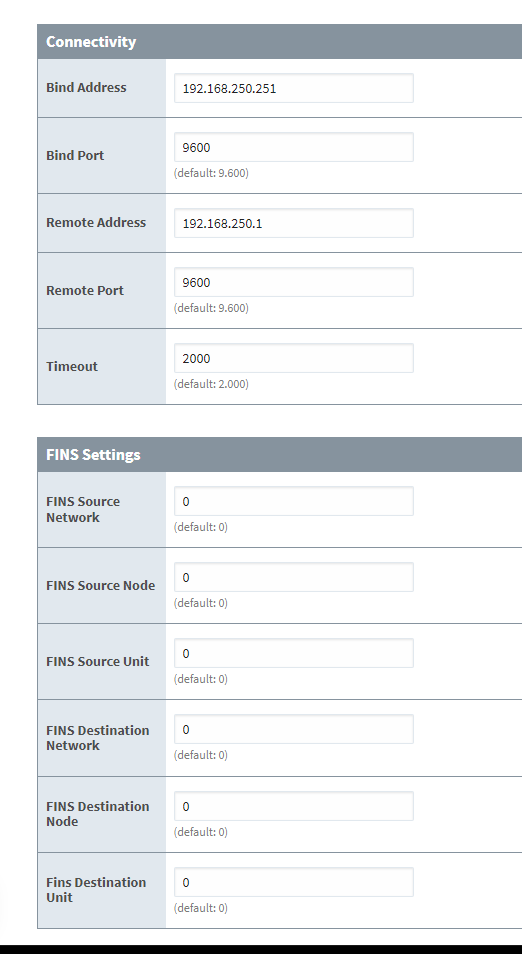Click the FINS Source Node label
This screenshot has height=954, width=522.
click(x=100, y=585)
